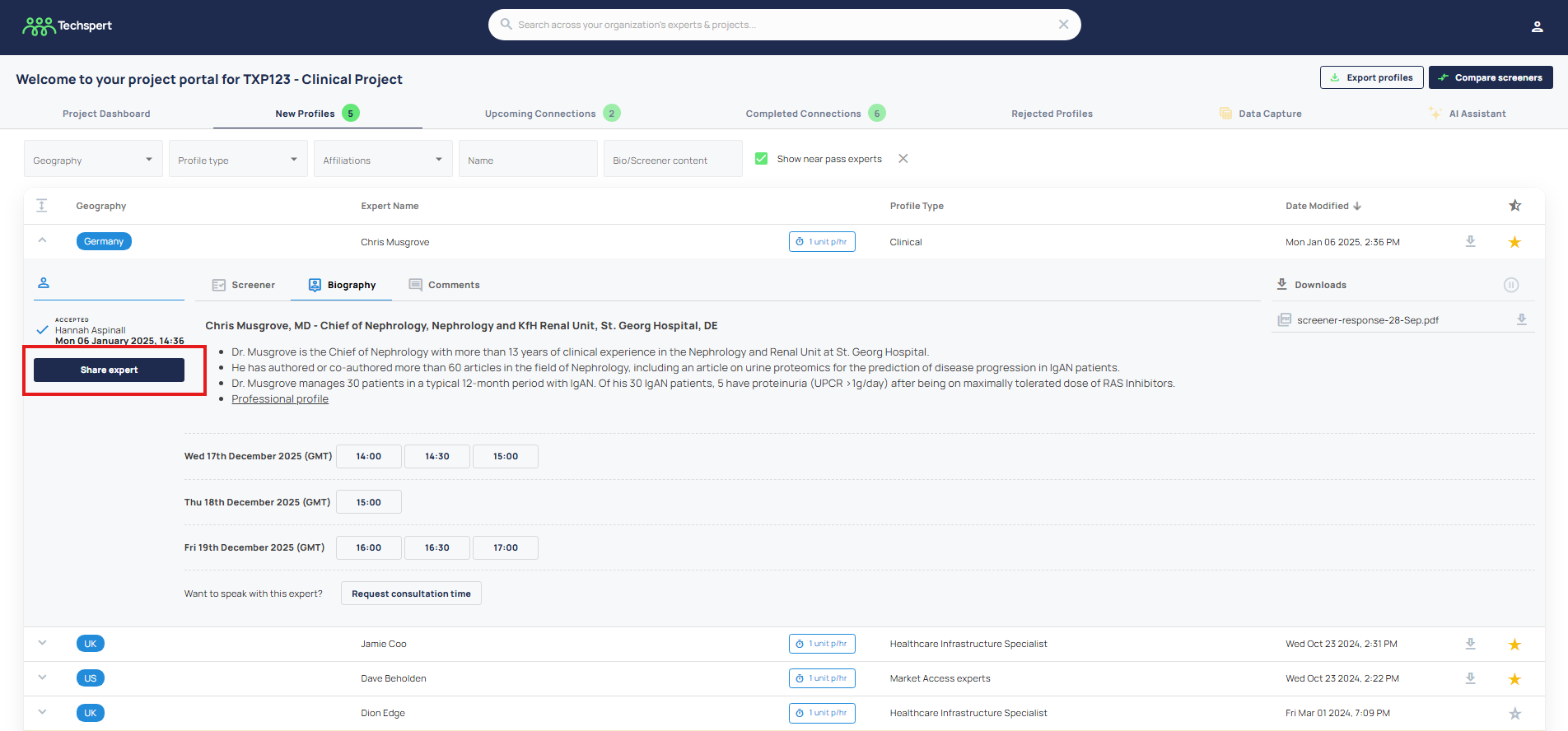Image resolution: width=1568 pixels, height=731 pixels.
Task: Expand Dave Beholden's row
Action: click(42, 677)
